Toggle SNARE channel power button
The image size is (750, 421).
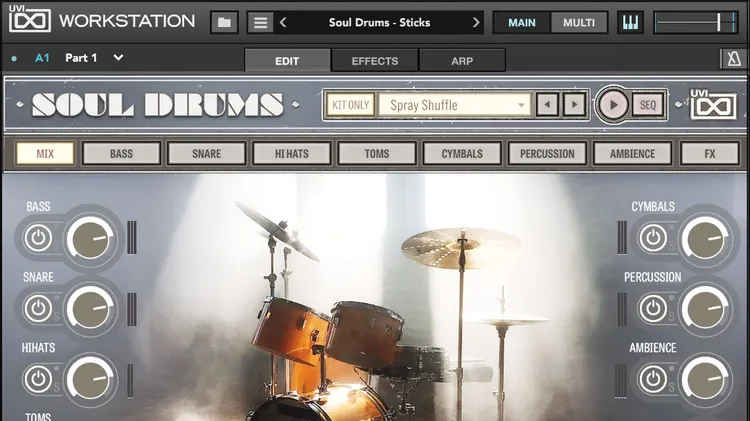click(x=38, y=309)
